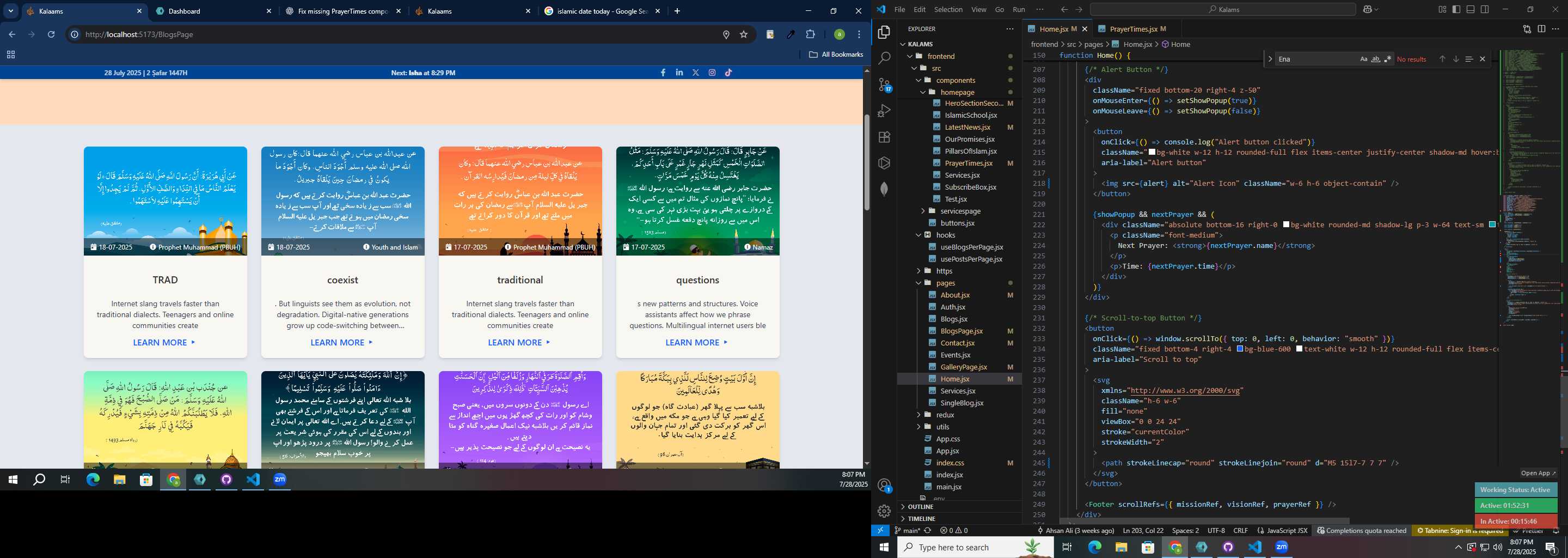The image size is (1568, 558).
Task: Toggle Replace mode chevron in find widget
Action: click(x=1270, y=59)
